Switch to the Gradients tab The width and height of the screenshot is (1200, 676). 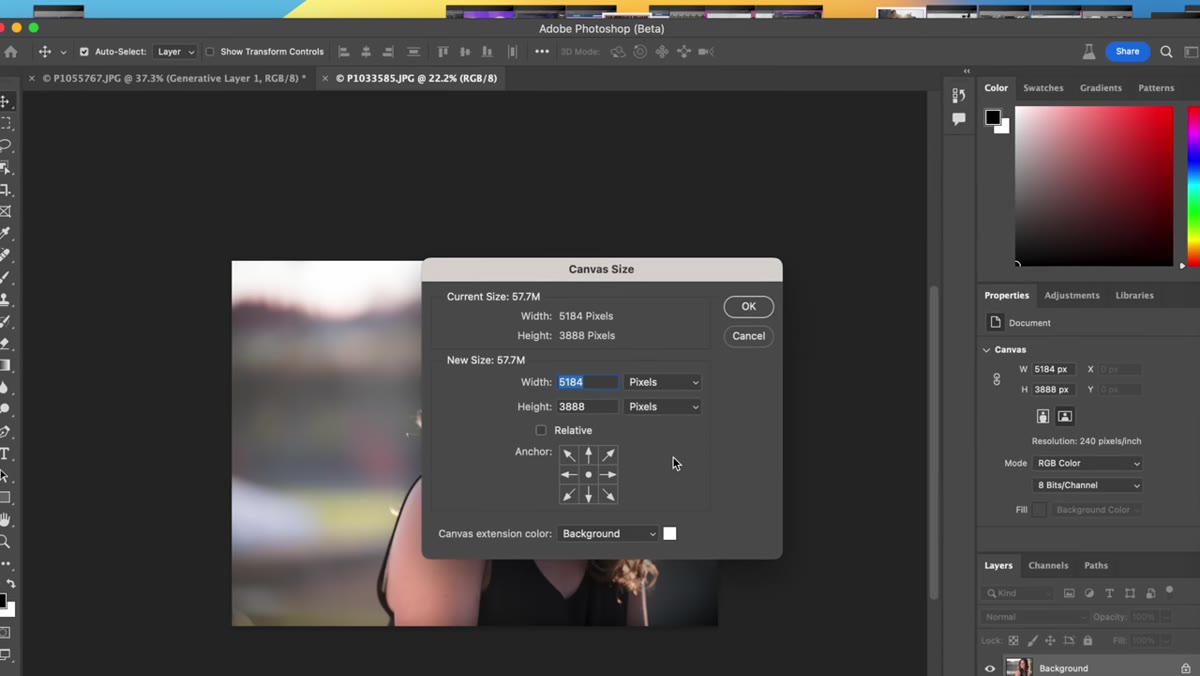coord(1100,88)
